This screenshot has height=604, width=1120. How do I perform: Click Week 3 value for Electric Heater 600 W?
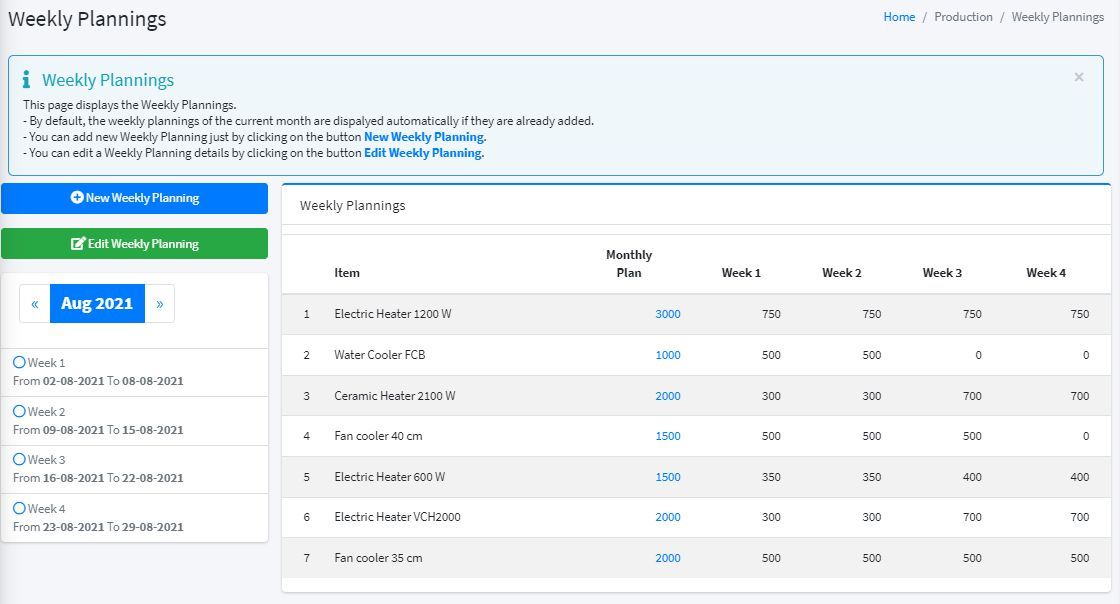[972, 477]
